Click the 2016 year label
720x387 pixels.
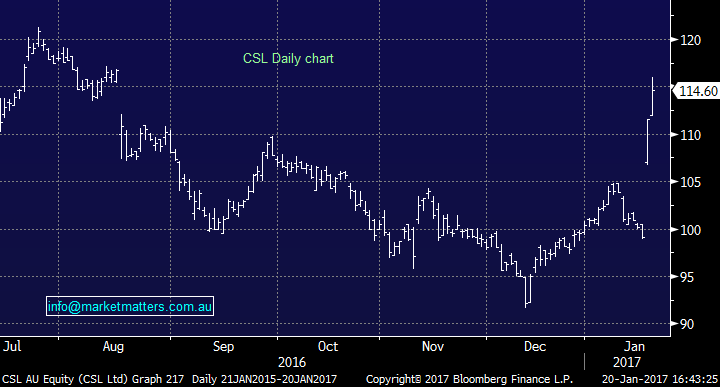(292, 363)
